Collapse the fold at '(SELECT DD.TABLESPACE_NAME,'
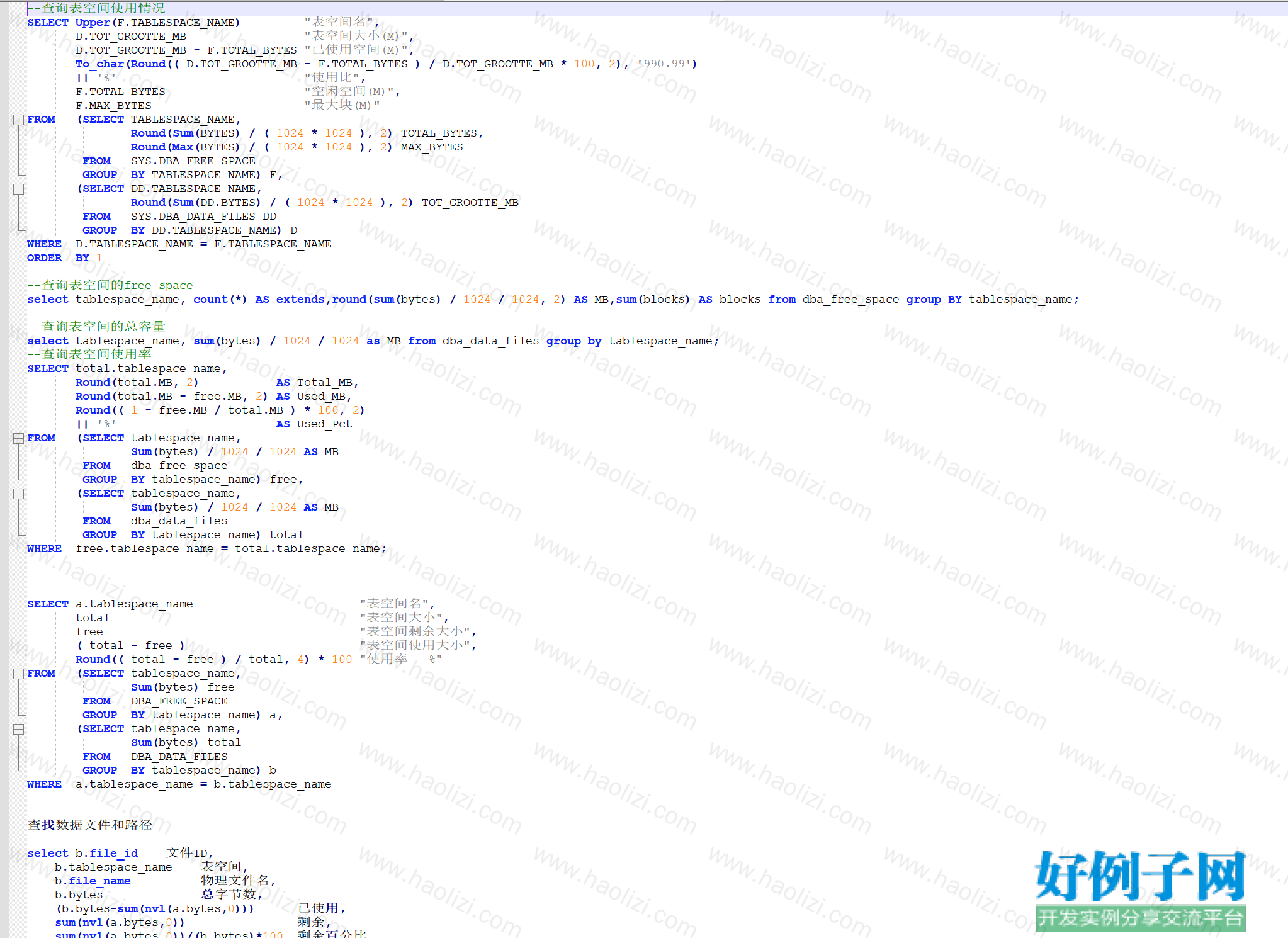This screenshot has width=1288, height=938. (19, 189)
